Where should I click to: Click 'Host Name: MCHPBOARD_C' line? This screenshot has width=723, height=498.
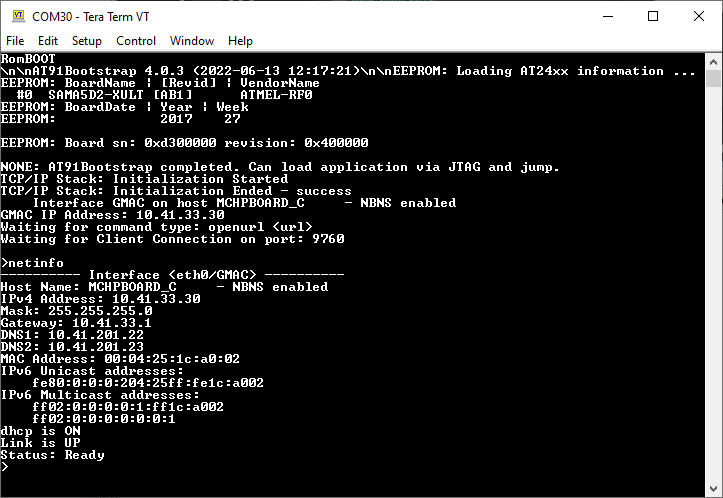click(164, 287)
